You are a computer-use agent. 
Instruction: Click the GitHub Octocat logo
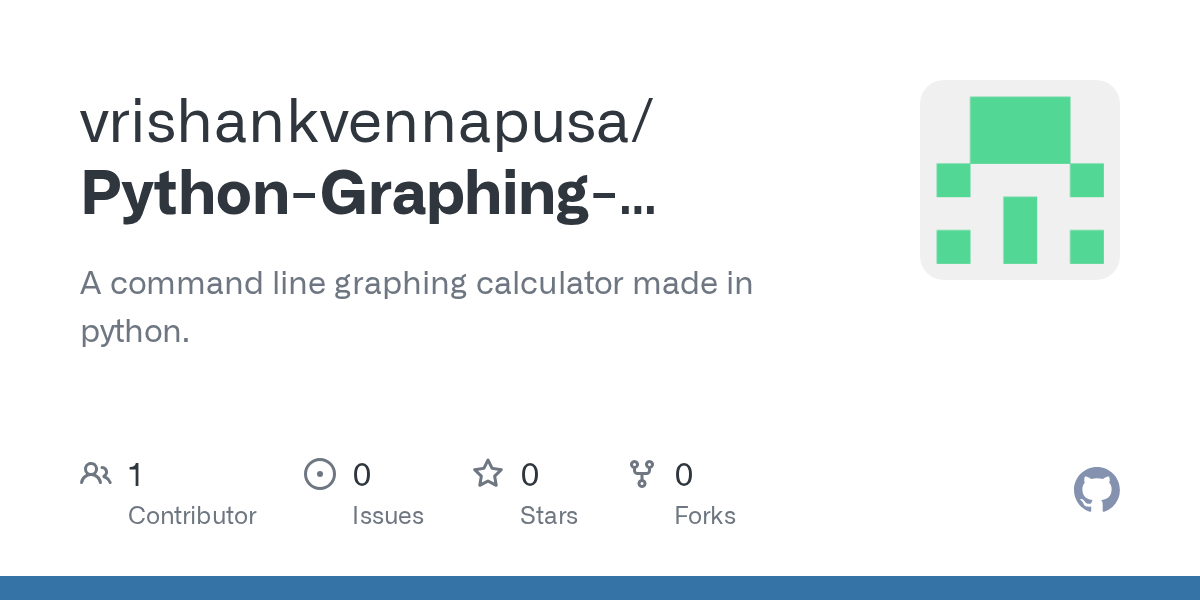[1096, 490]
